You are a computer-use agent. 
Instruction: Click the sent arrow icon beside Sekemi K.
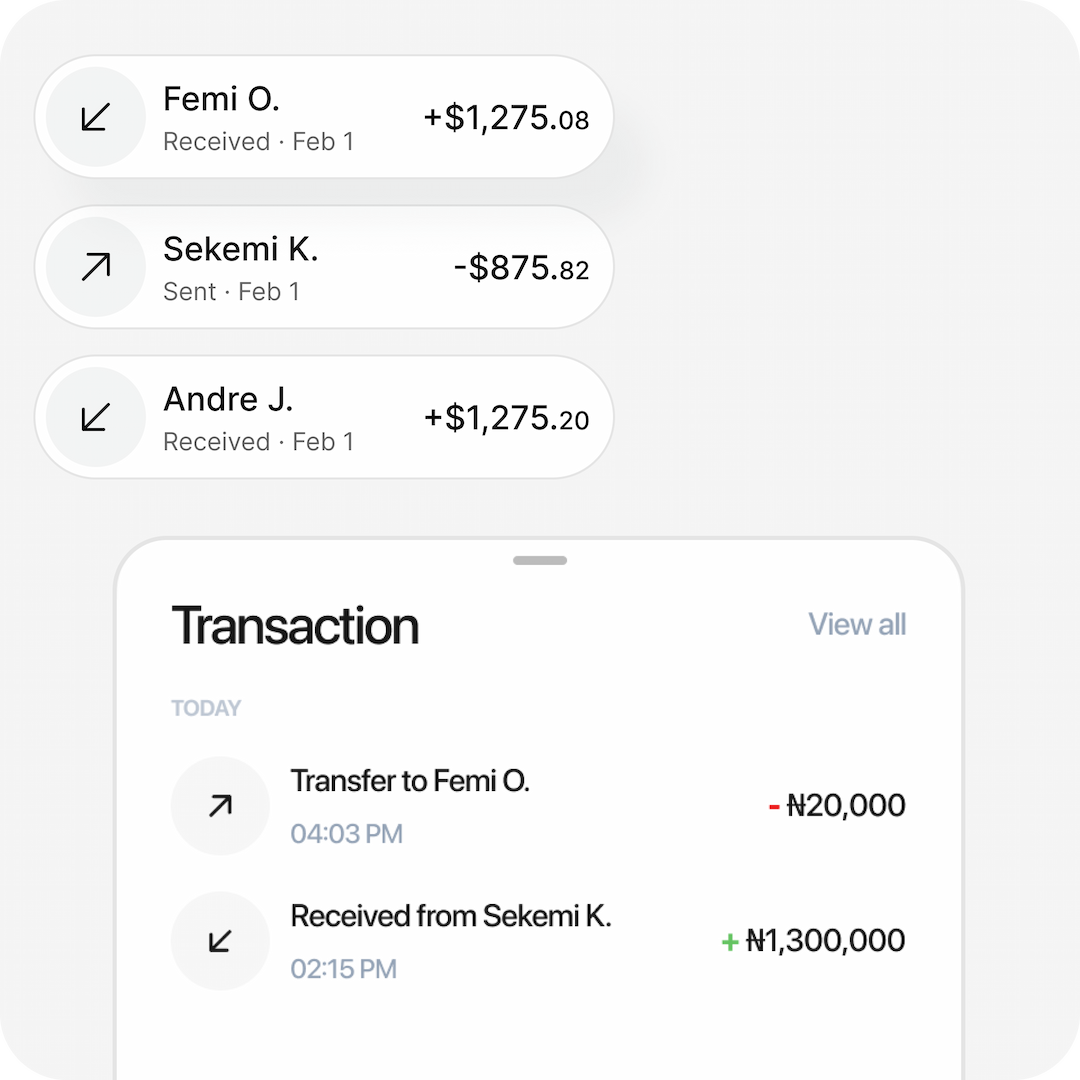coord(96,267)
